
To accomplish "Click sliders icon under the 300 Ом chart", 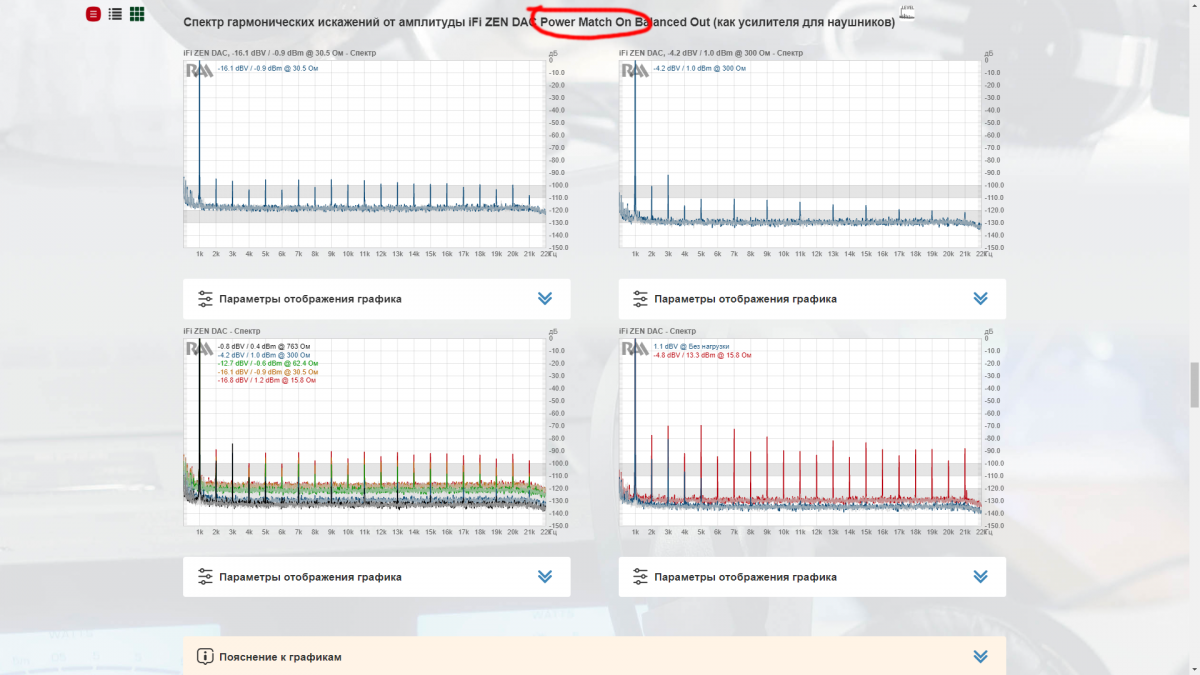I will click(641, 298).
